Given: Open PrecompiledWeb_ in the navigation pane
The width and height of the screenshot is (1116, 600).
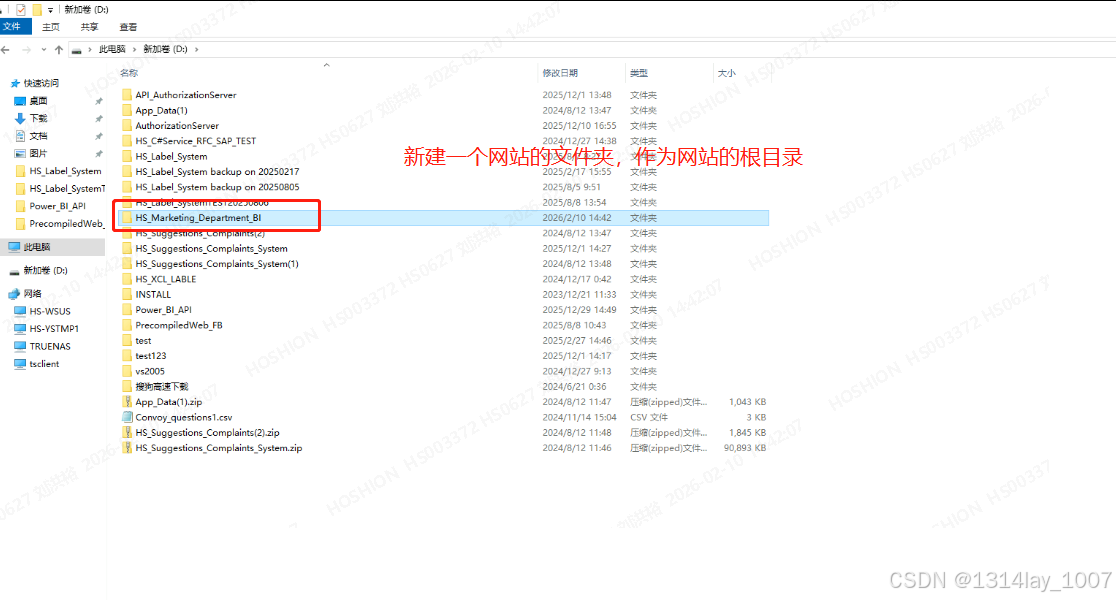Looking at the screenshot, I should click(x=67, y=223).
